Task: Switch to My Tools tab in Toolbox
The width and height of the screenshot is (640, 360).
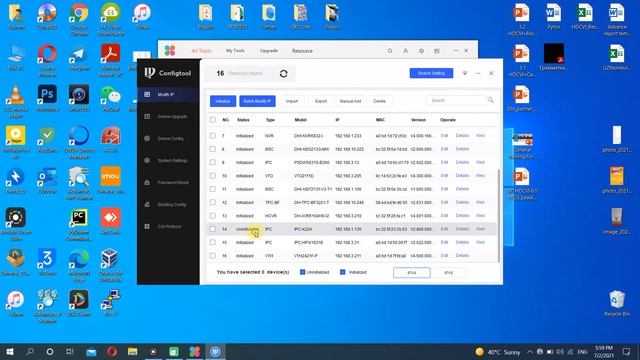Action: click(235, 51)
